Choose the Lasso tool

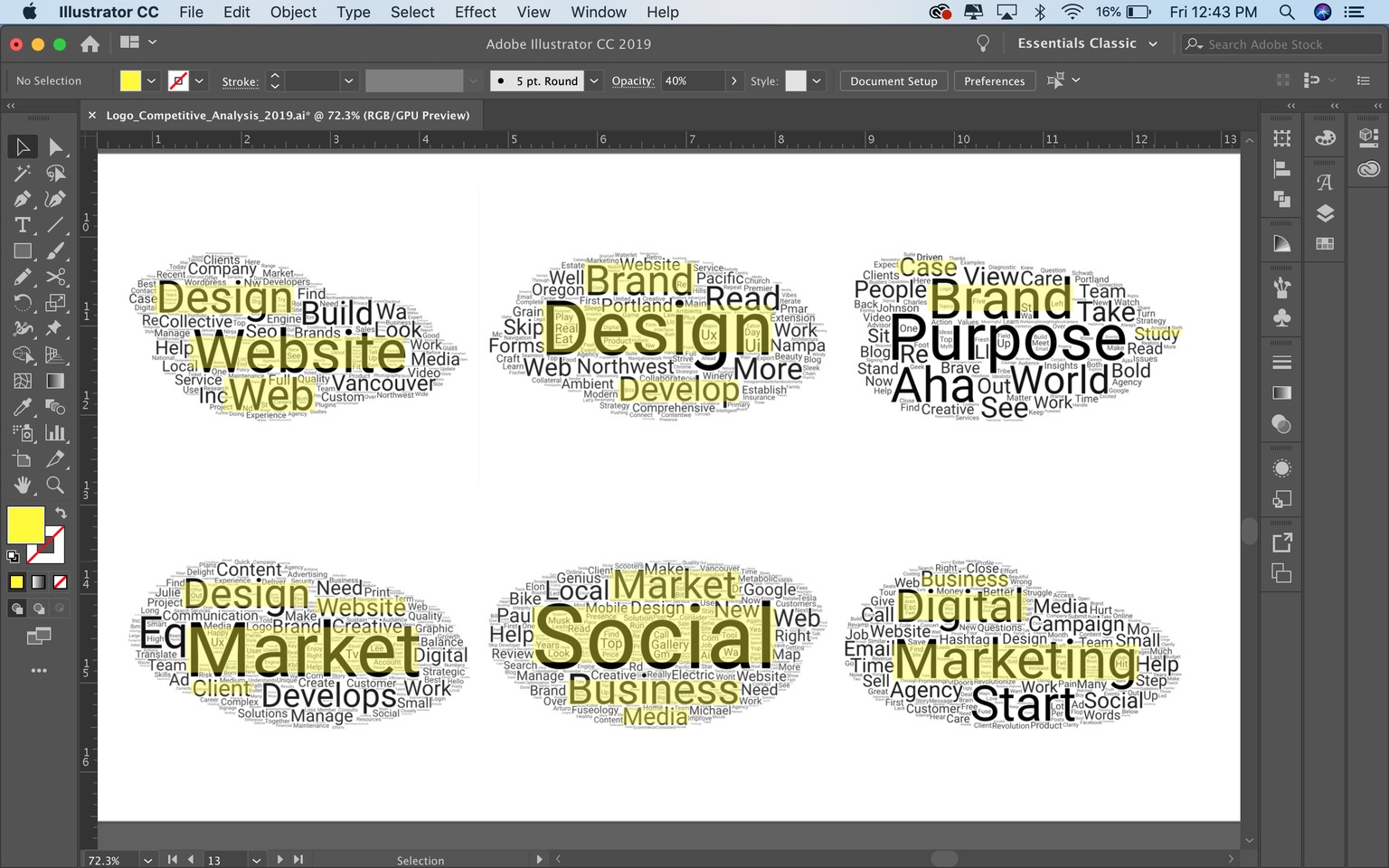(x=55, y=173)
